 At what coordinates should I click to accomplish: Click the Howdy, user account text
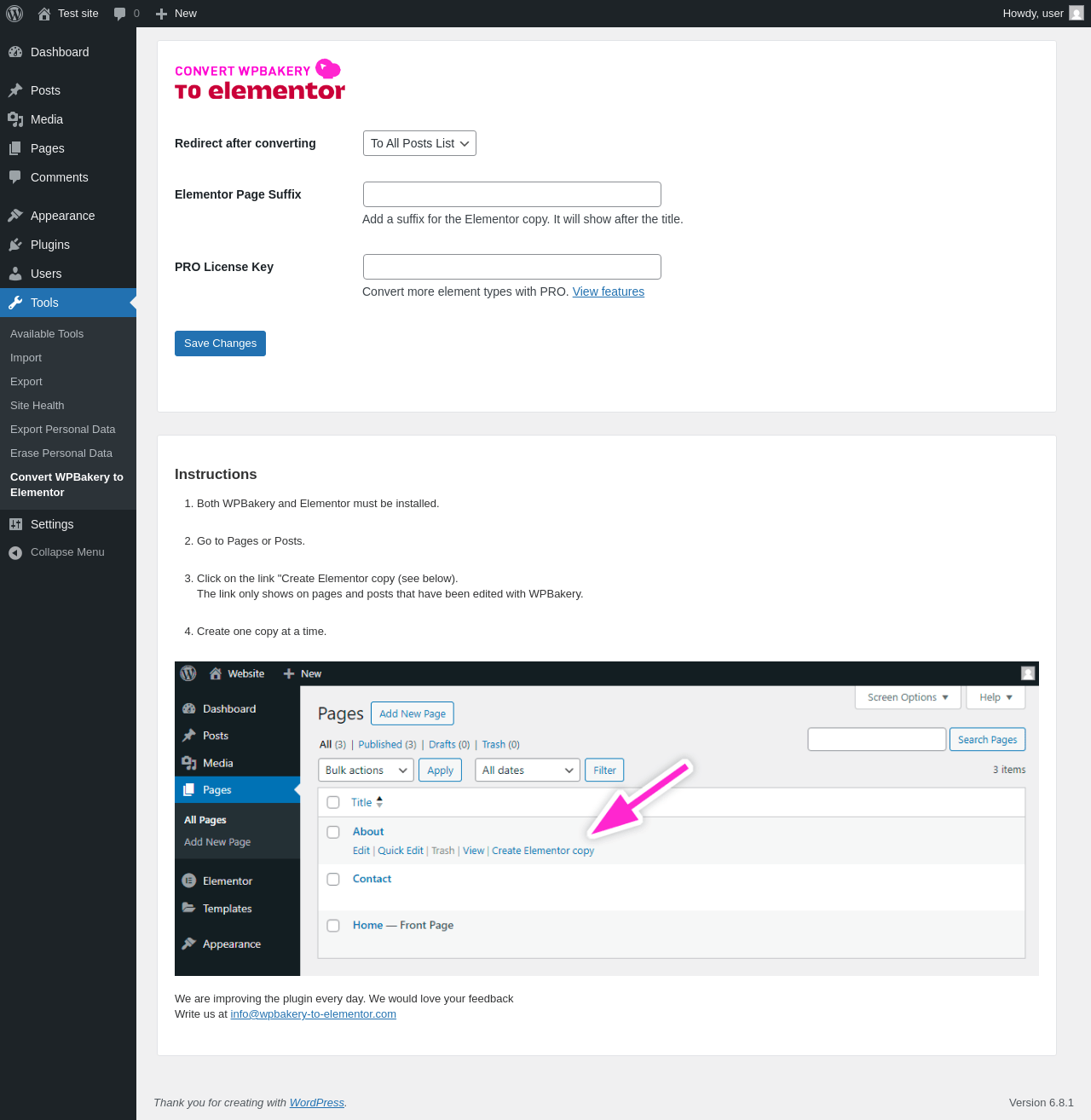pos(1033,14)
